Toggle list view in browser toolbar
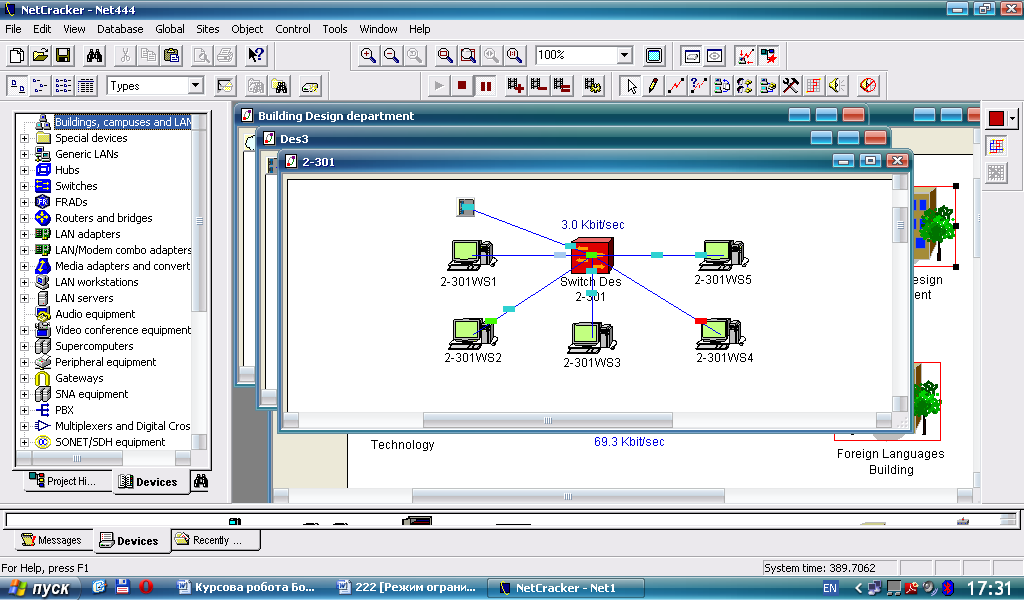This screenshot has height=600, width=1024. coord(63,86)
